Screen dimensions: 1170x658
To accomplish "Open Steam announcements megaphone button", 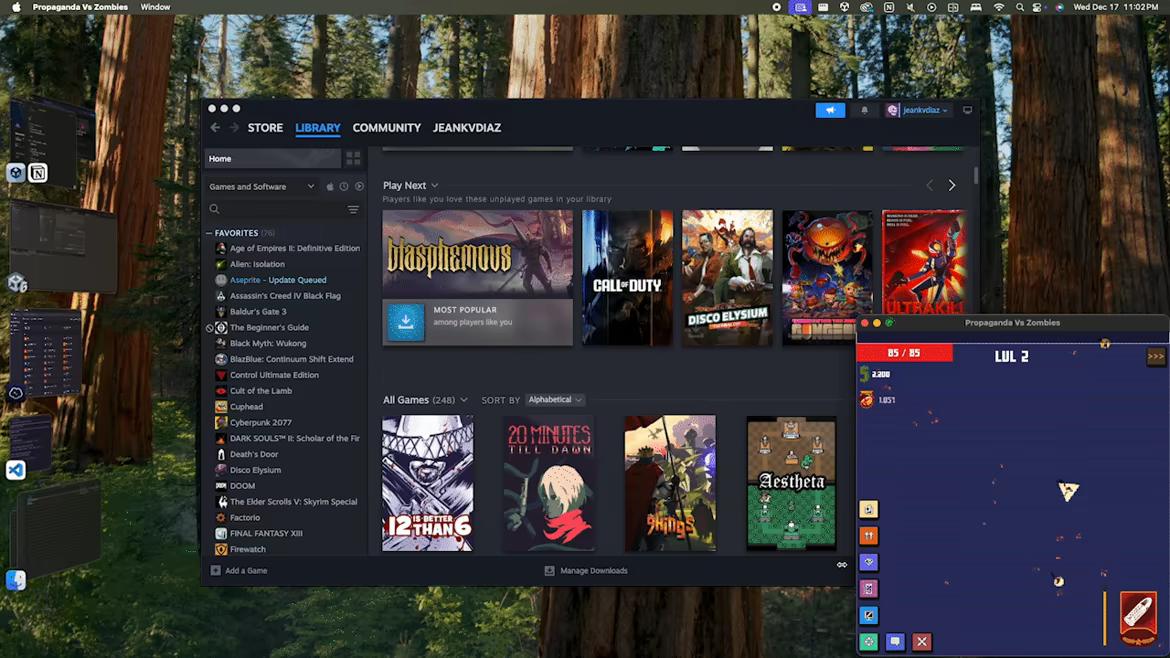I will 830,110.
